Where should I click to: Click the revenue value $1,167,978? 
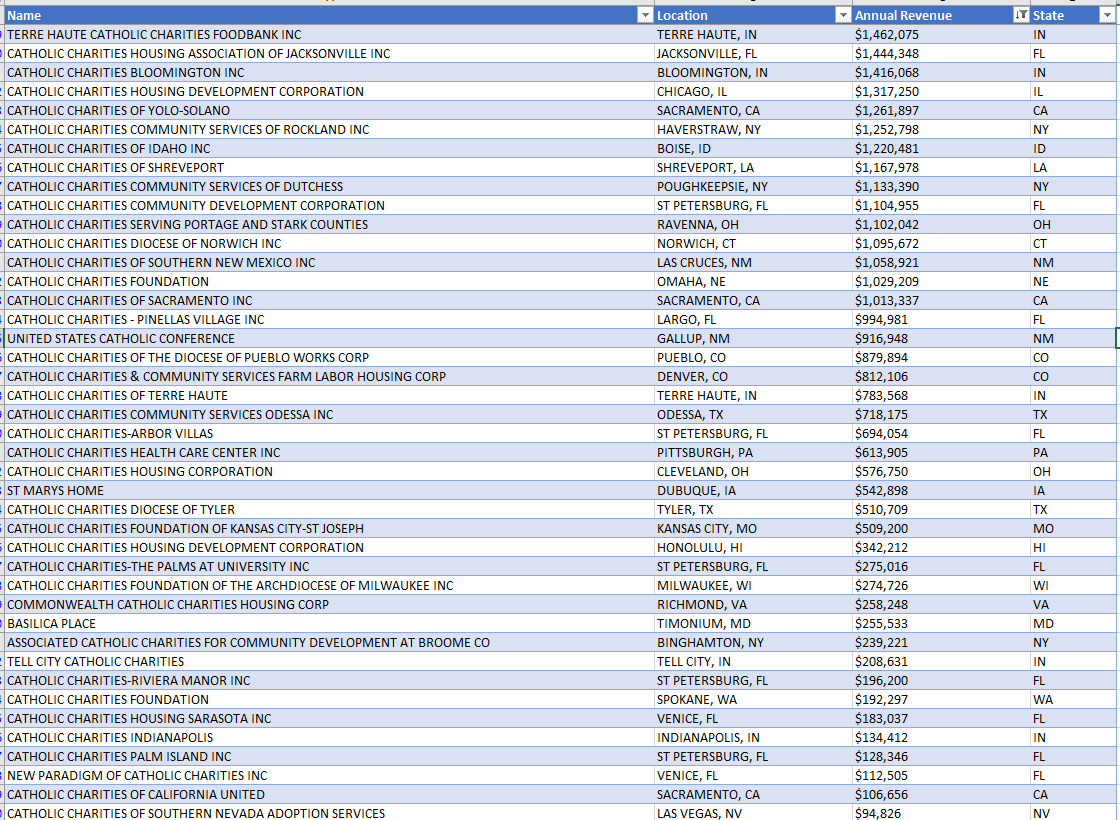[941, 167]
